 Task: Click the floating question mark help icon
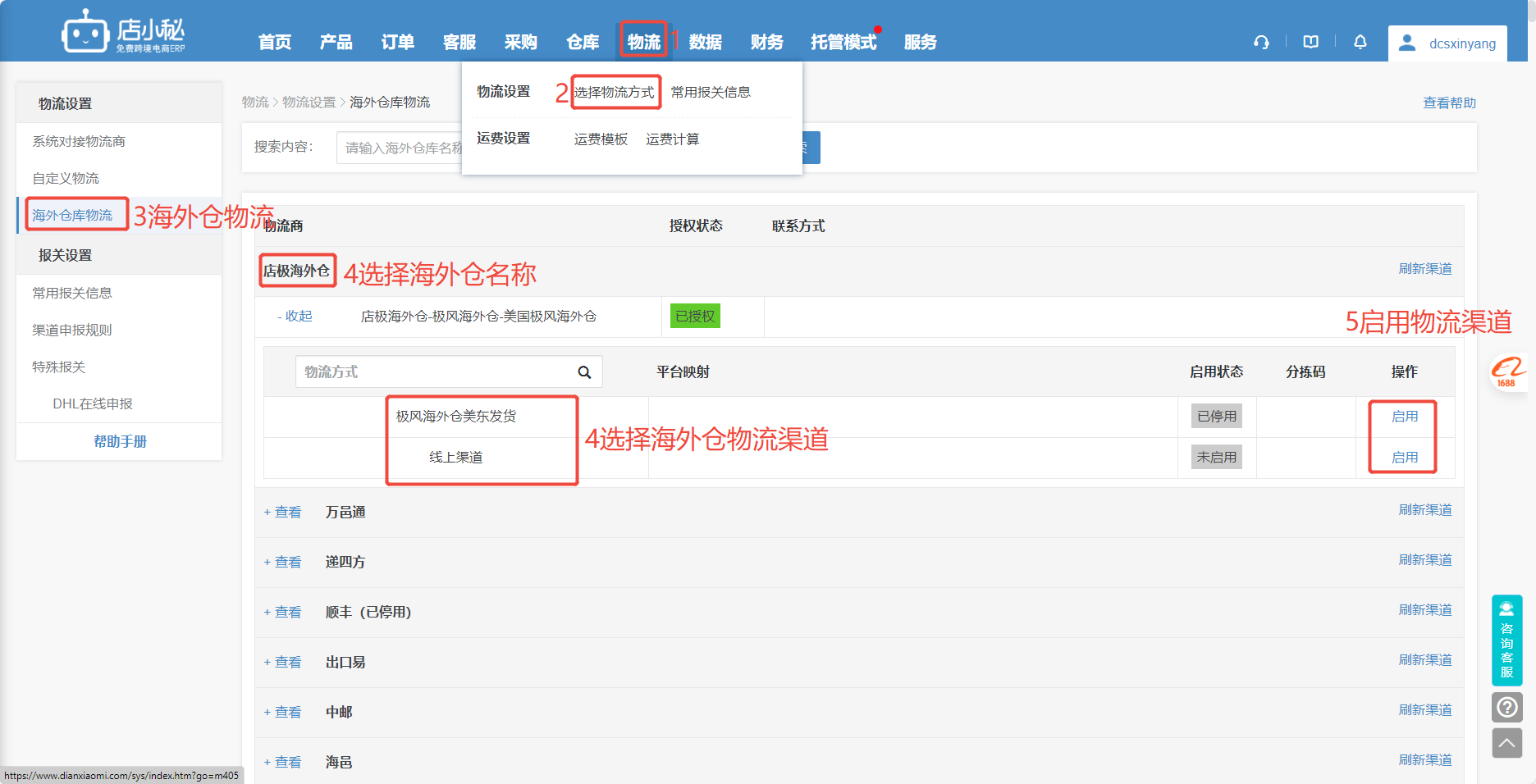click(1506, 707)
